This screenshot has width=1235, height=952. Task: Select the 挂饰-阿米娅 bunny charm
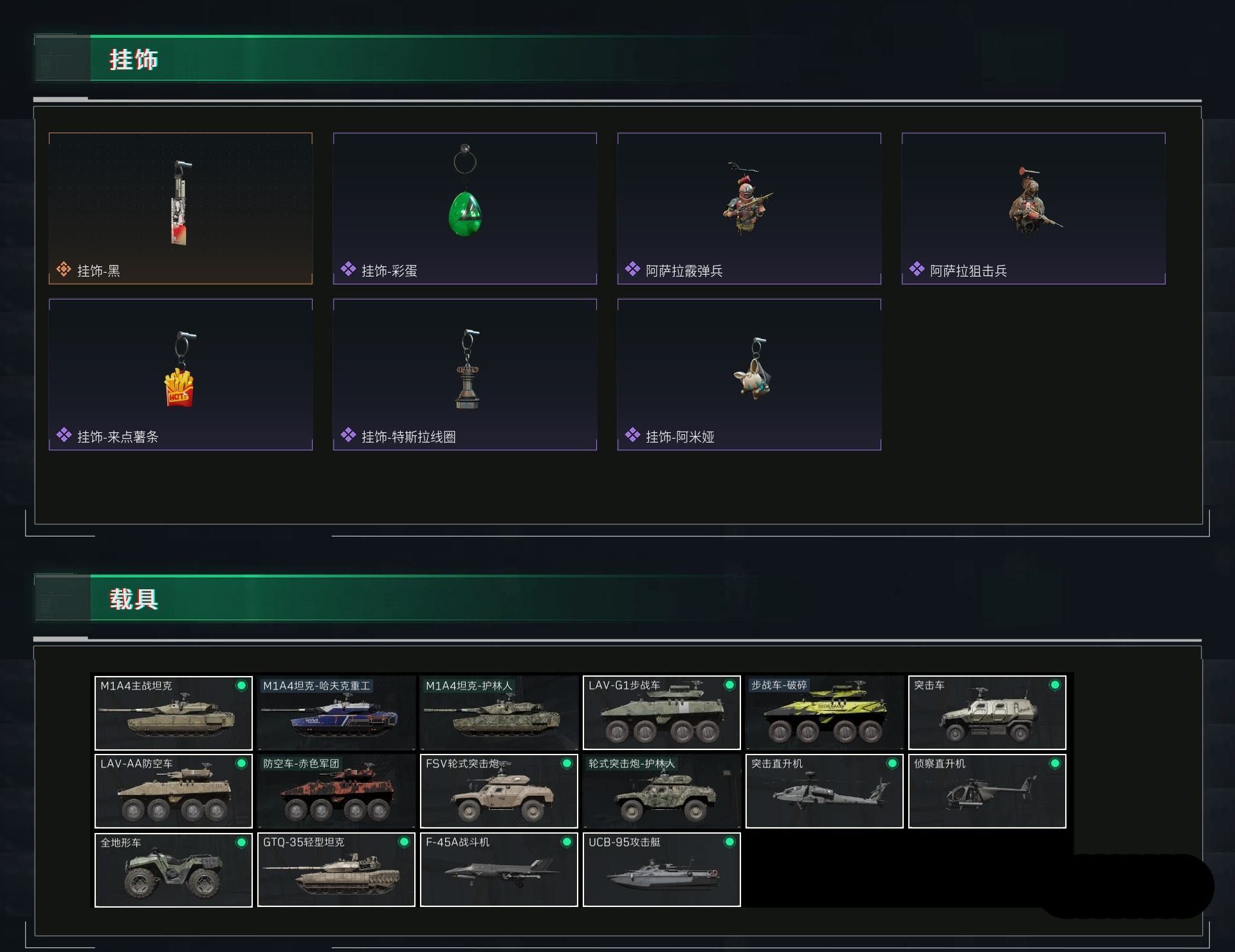click(749, 374)
